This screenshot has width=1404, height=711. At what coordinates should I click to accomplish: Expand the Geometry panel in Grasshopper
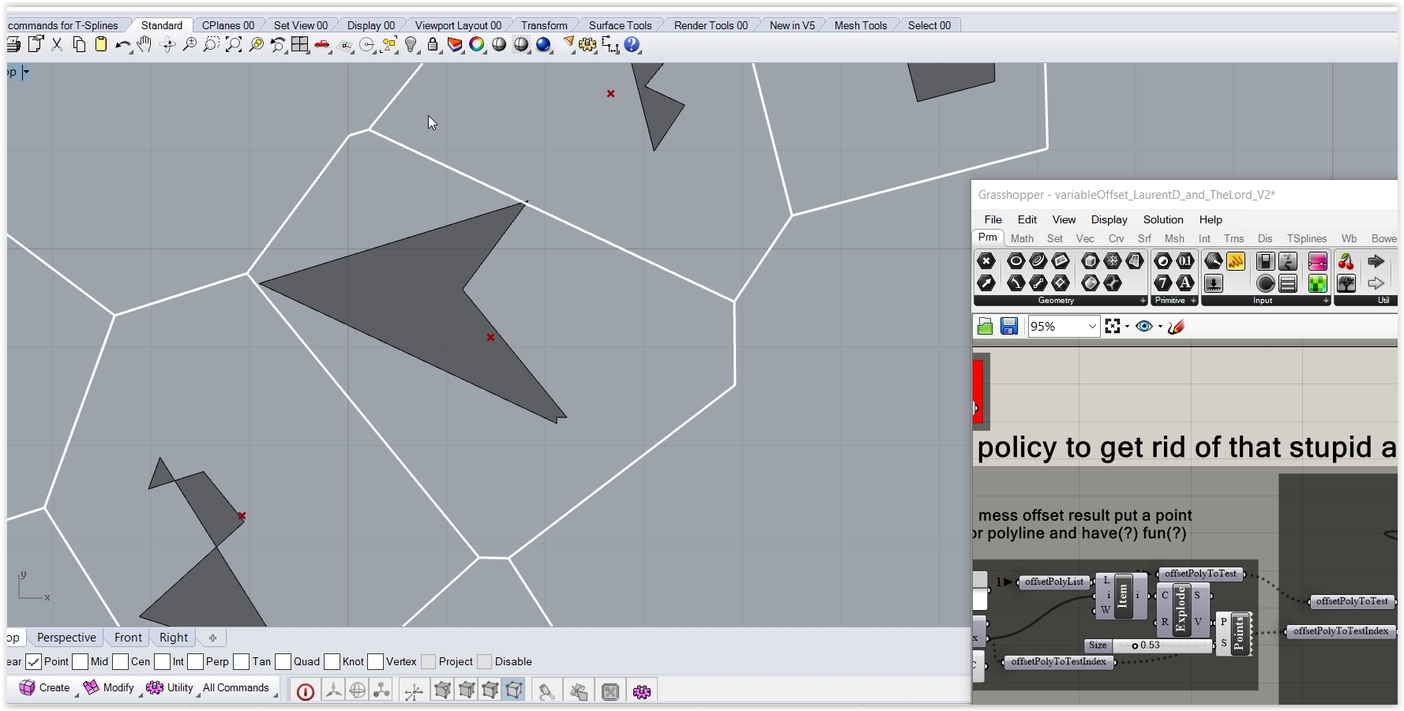tap(1142, 300)
